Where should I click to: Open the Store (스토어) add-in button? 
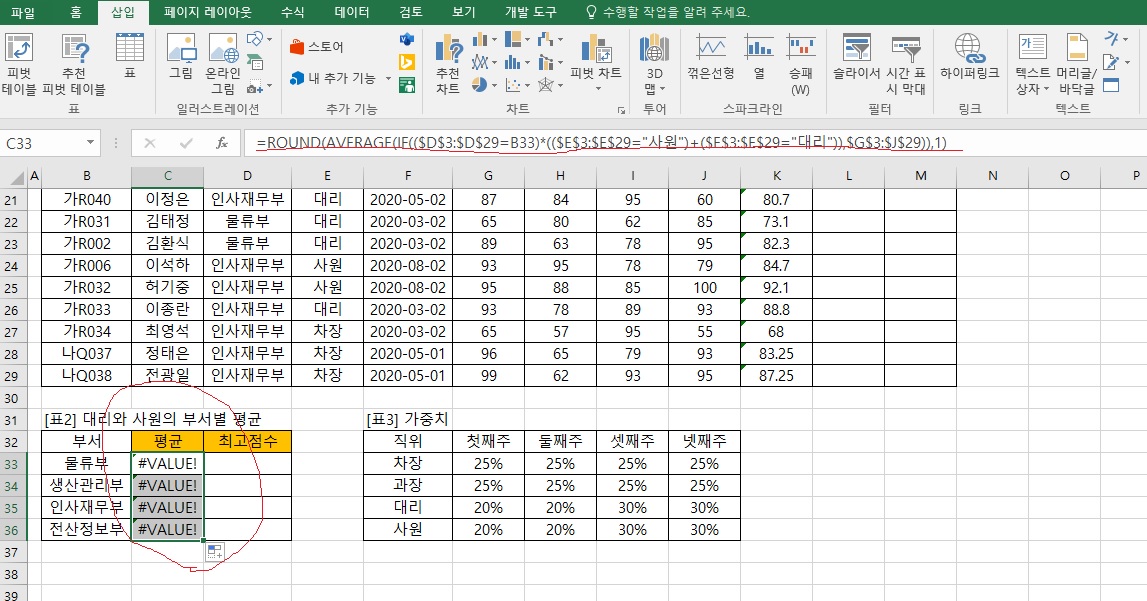317,47
